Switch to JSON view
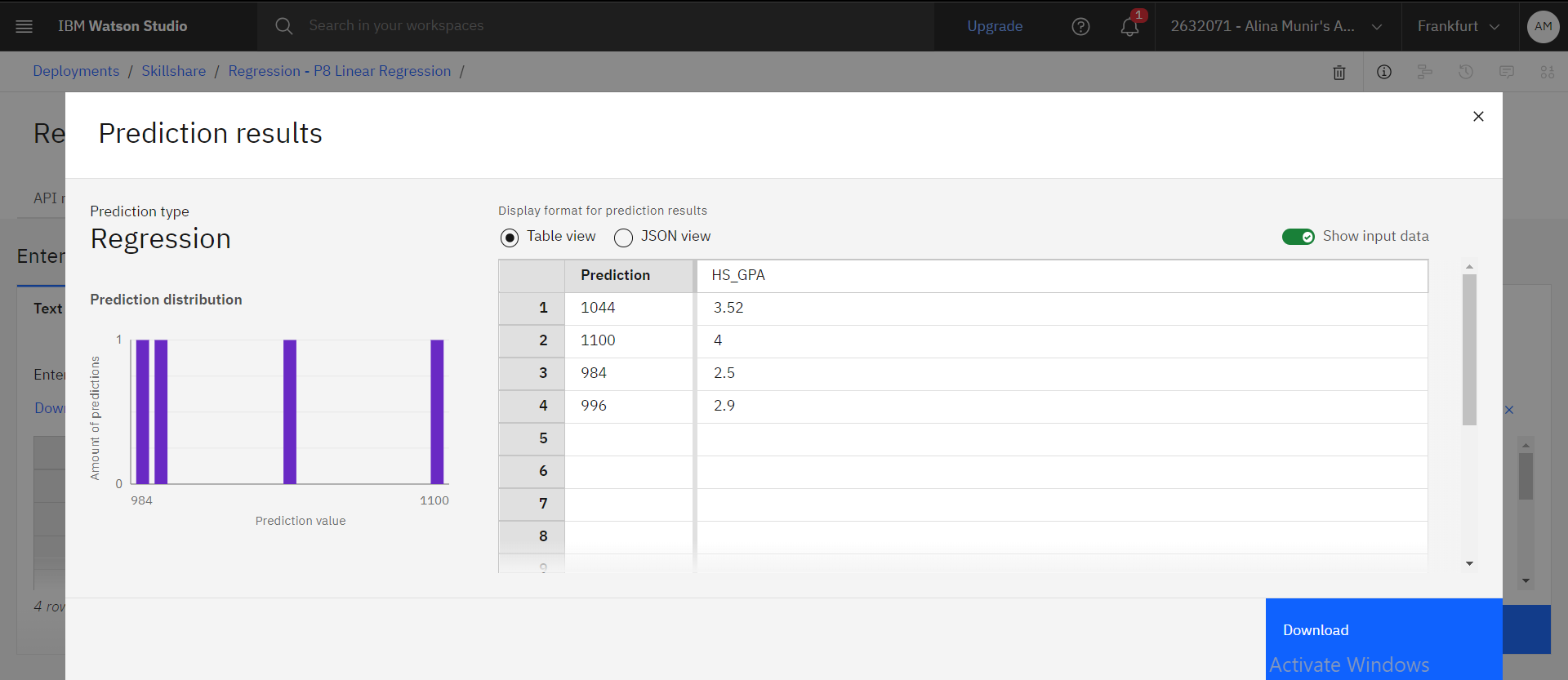The height and width of the screenshot is (680, 1568). (x=624, y=238)
